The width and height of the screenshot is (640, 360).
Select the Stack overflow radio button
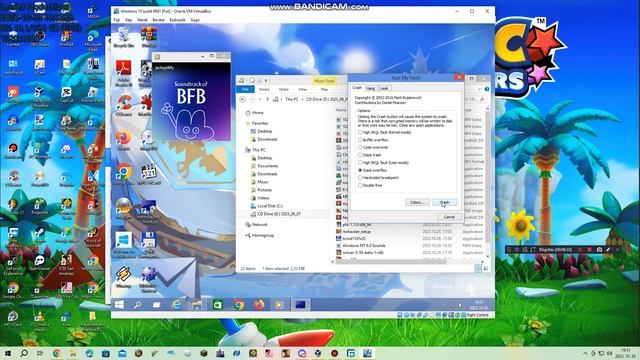tap(372, 170)
